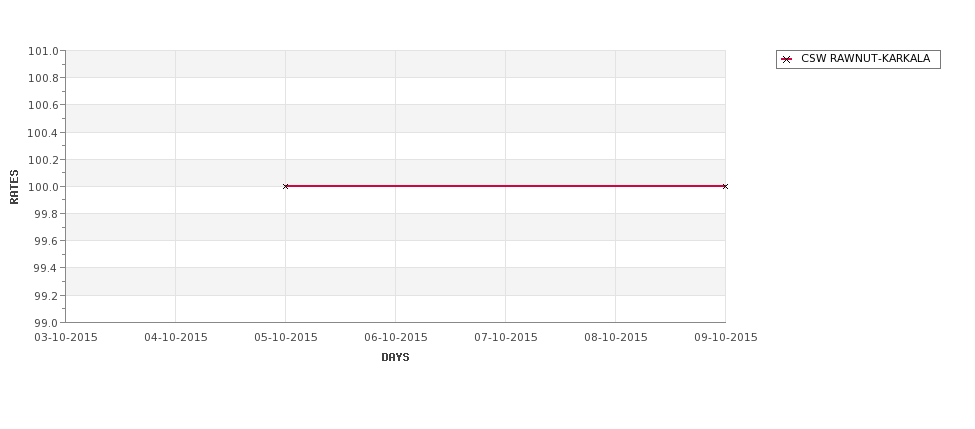975x429 pixels.
Task: Click the 07-10-2015 date label
Action: pos(506,338)
